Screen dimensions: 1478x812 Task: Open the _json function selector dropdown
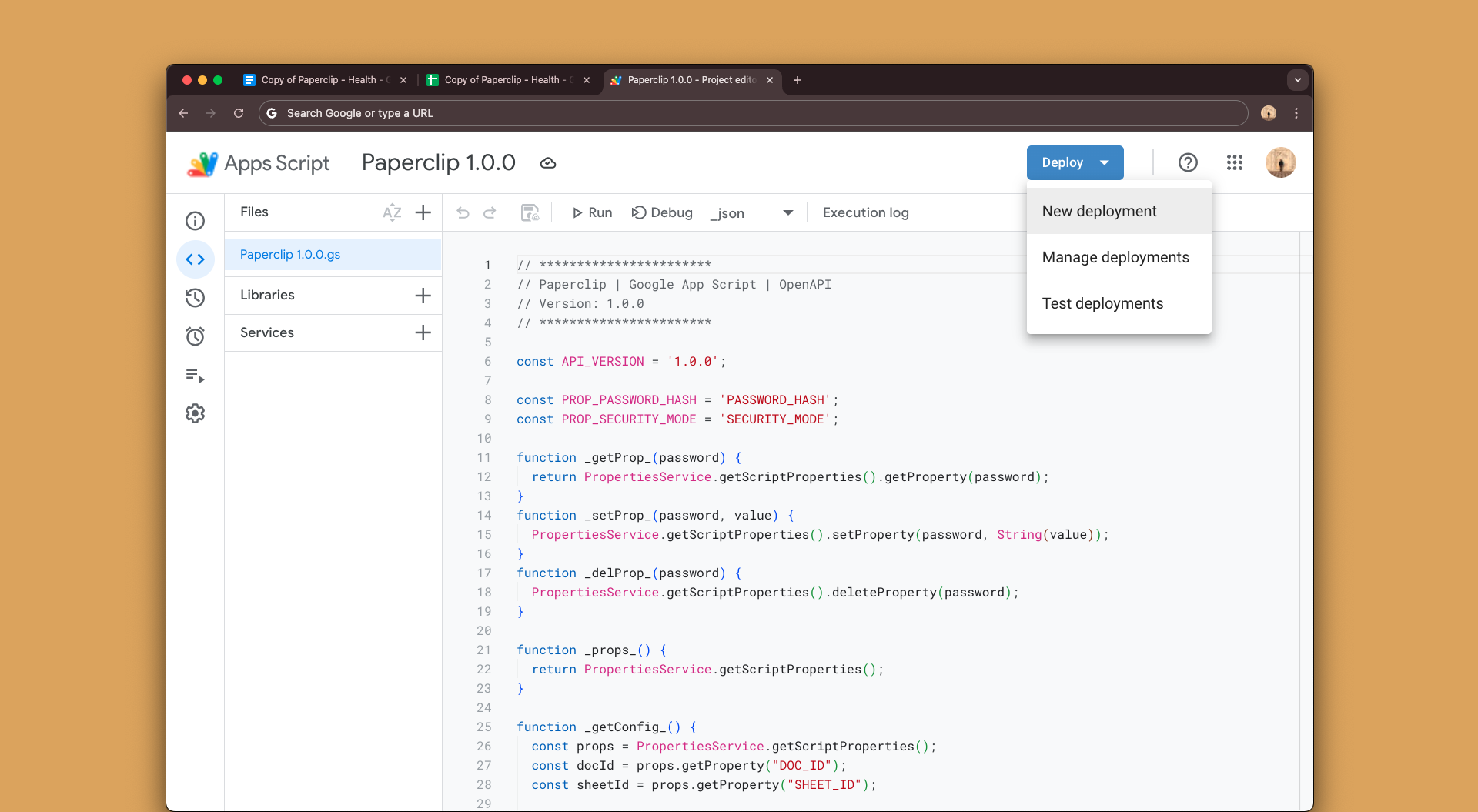tap(787, 212)
